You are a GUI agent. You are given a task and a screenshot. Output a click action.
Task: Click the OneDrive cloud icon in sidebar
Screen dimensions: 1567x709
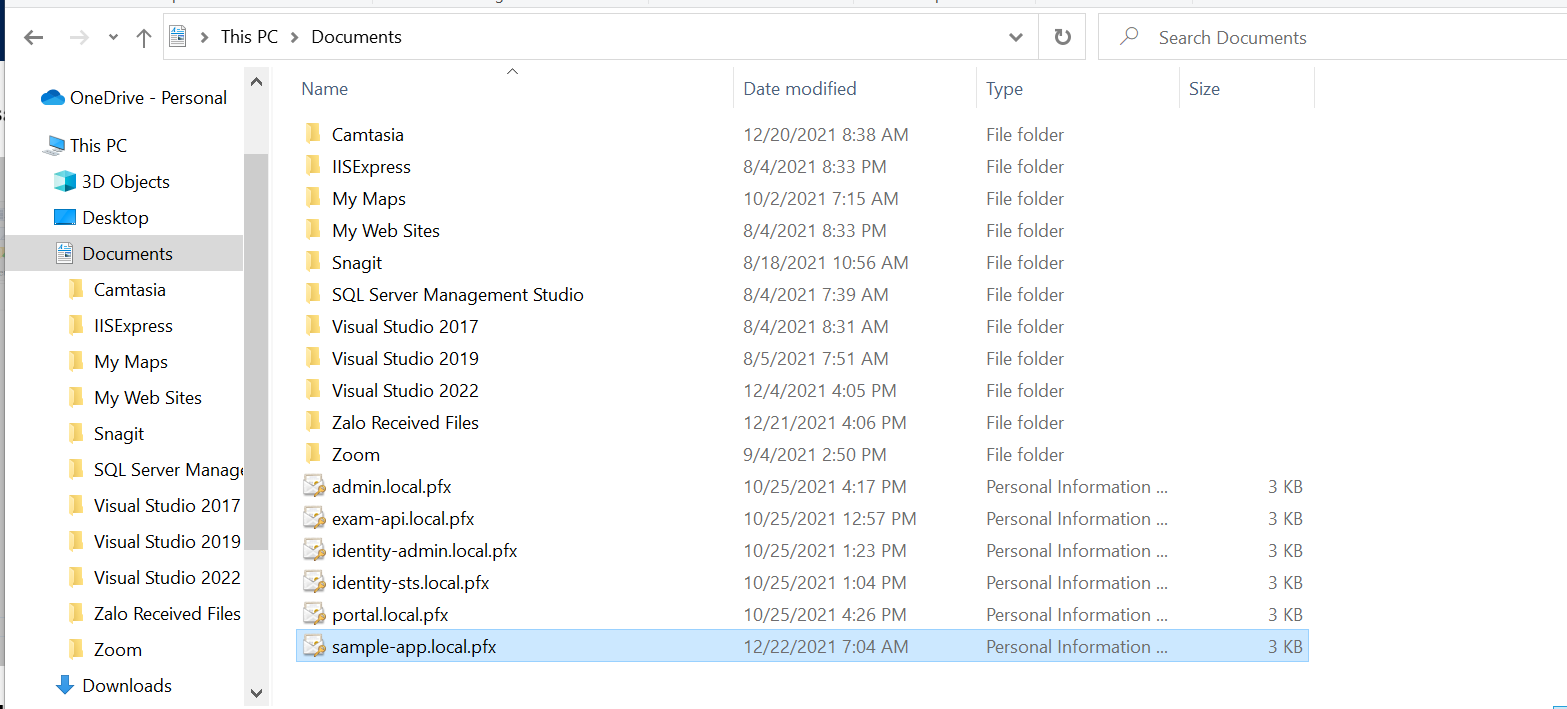point(52,98)
